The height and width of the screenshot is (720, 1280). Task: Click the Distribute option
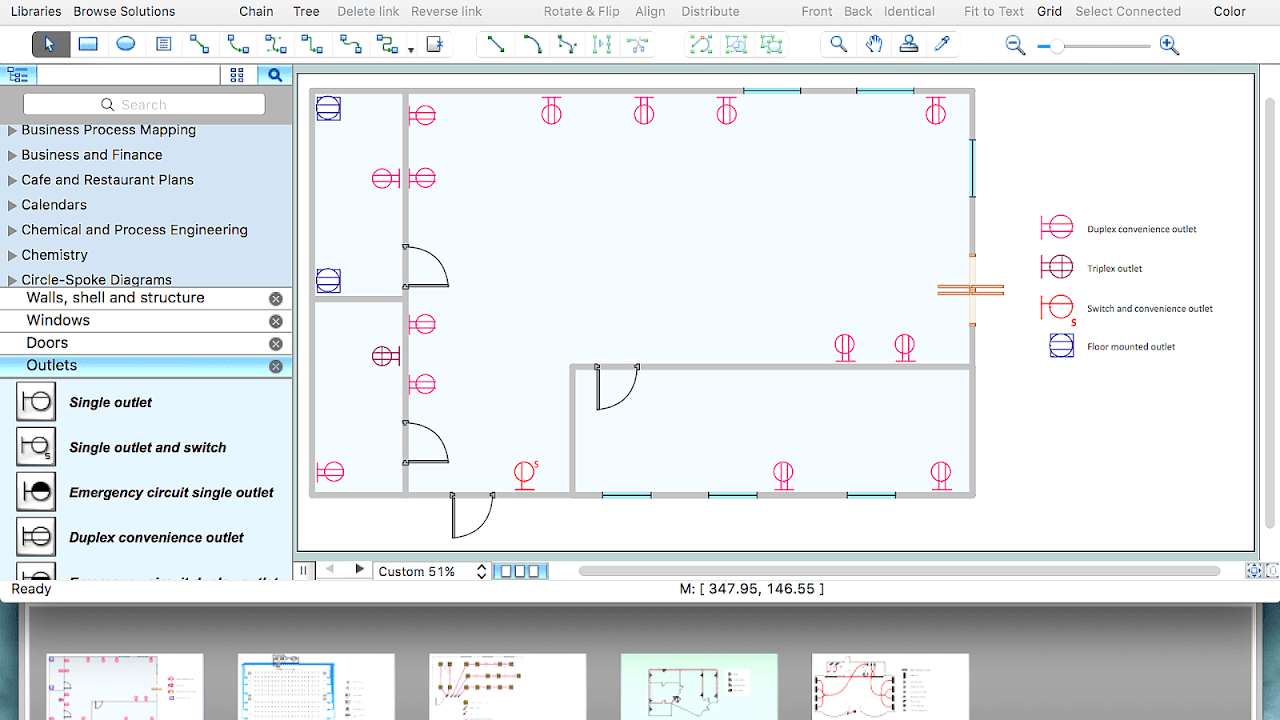click(710, 12)
